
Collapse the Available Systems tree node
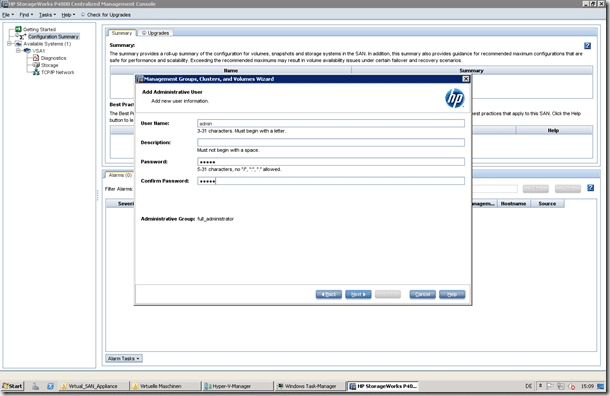9,44
